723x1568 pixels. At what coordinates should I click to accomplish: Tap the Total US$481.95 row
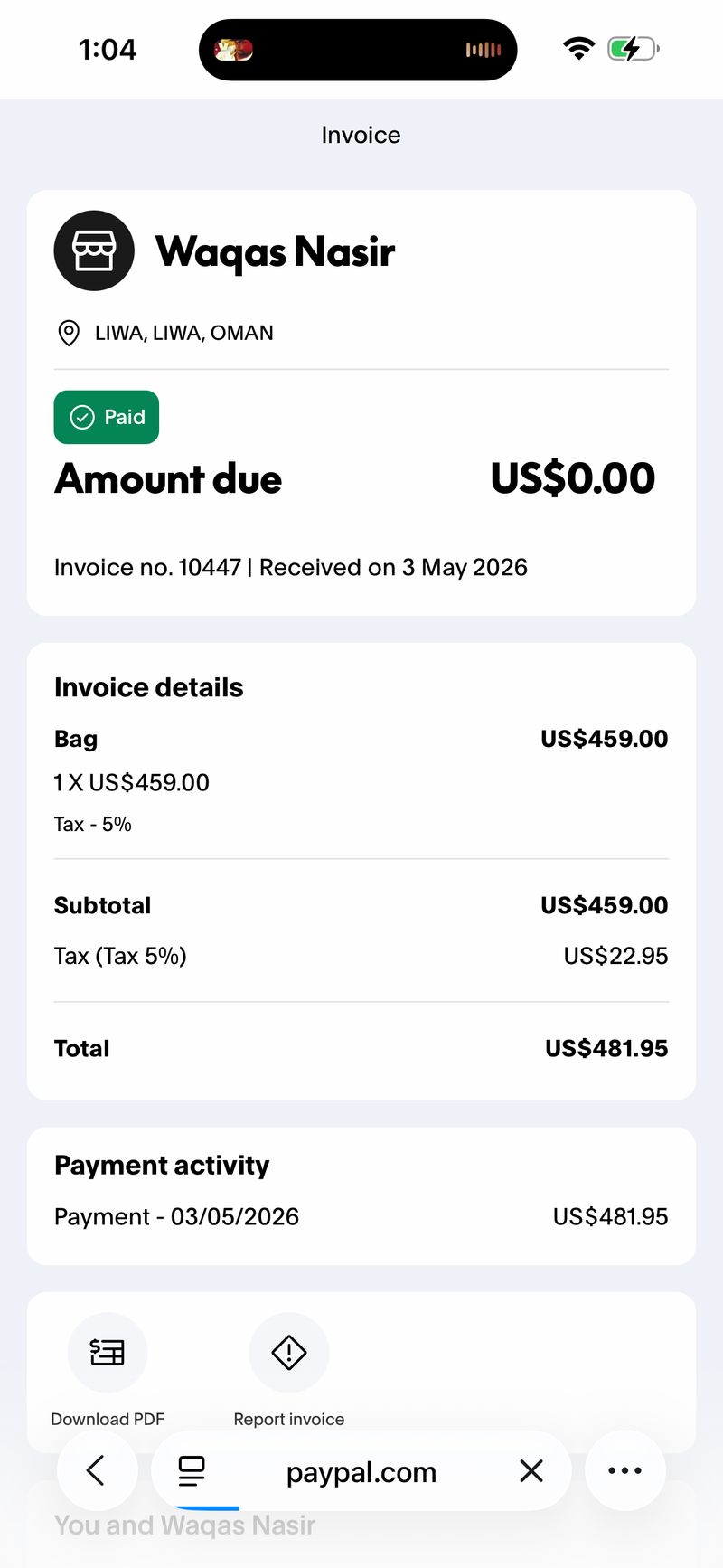point(361,1048)
